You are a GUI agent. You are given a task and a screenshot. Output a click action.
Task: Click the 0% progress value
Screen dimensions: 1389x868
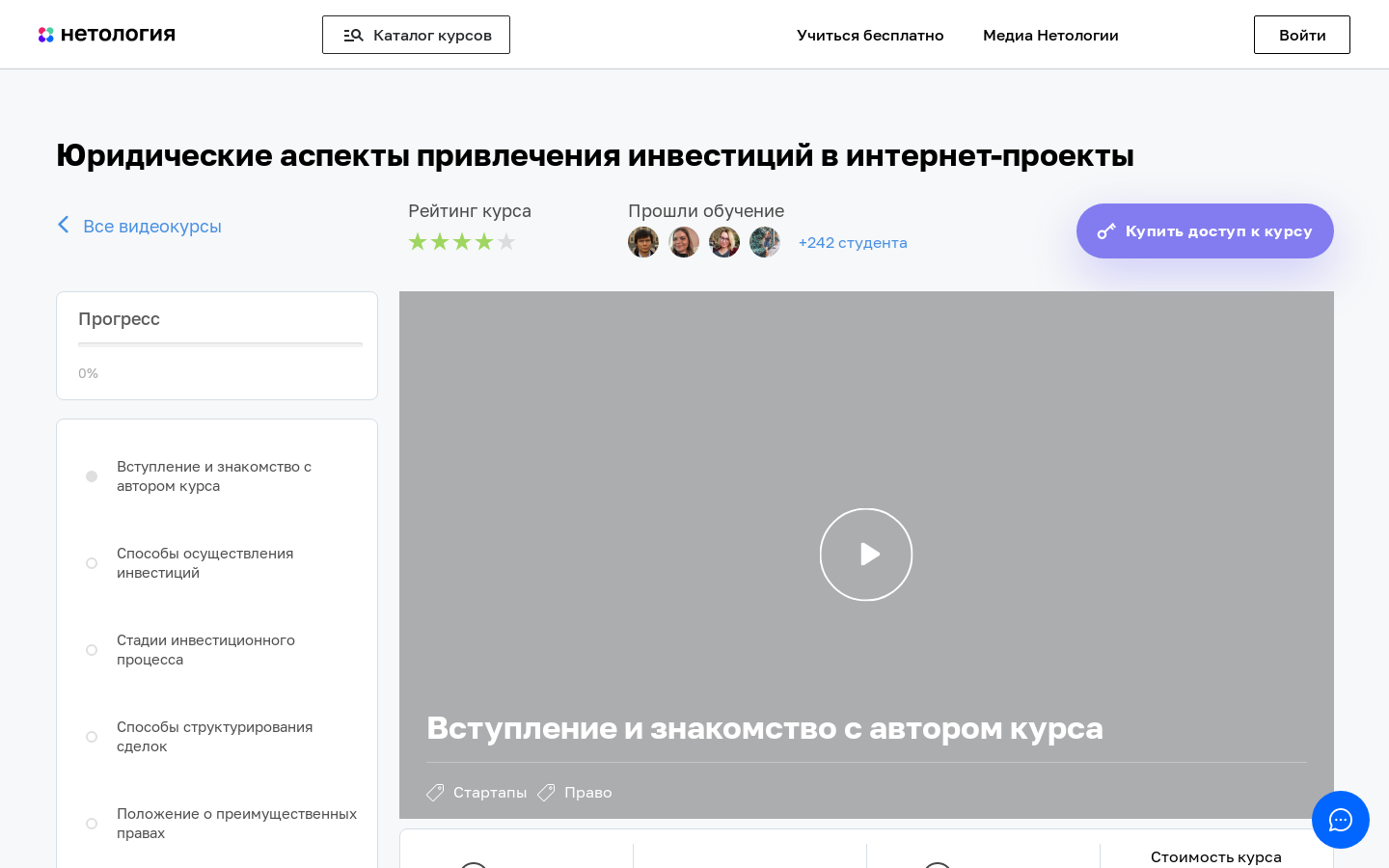click(89, 373)
